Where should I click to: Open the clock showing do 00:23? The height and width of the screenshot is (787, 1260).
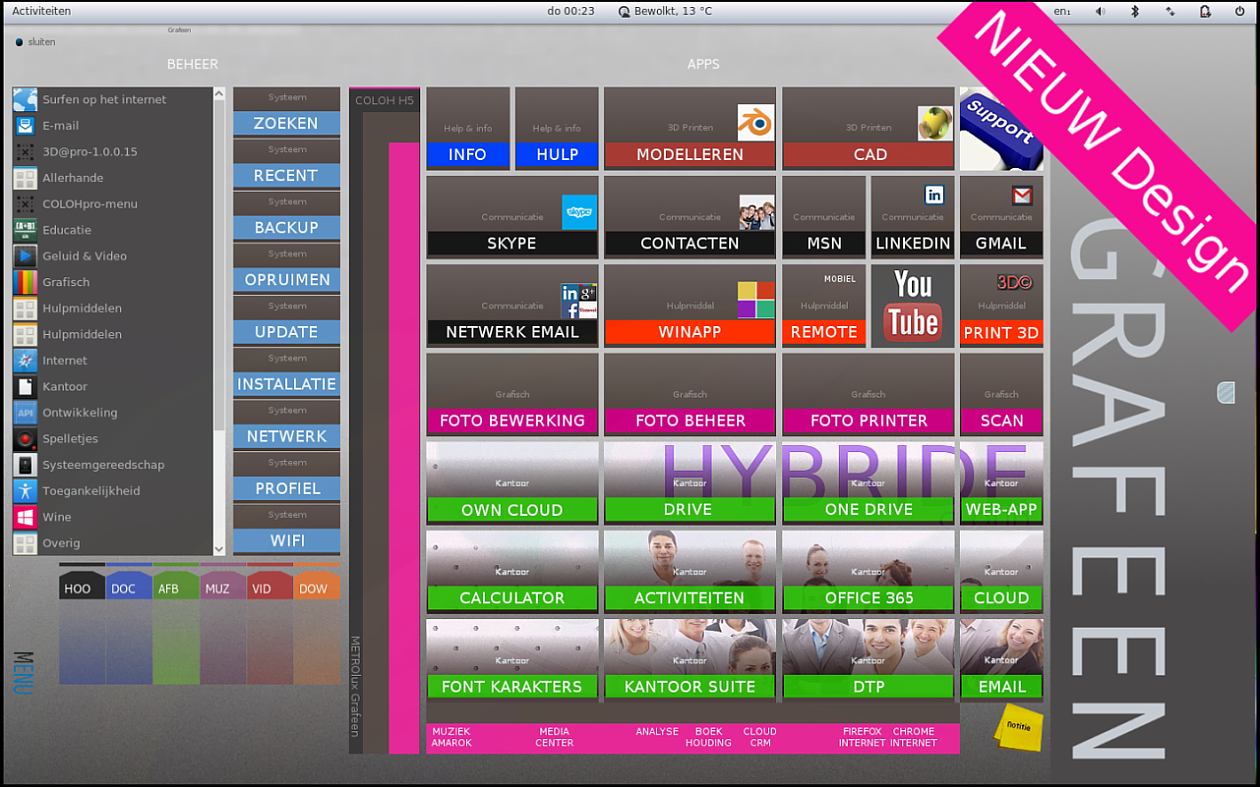[571, 11]
